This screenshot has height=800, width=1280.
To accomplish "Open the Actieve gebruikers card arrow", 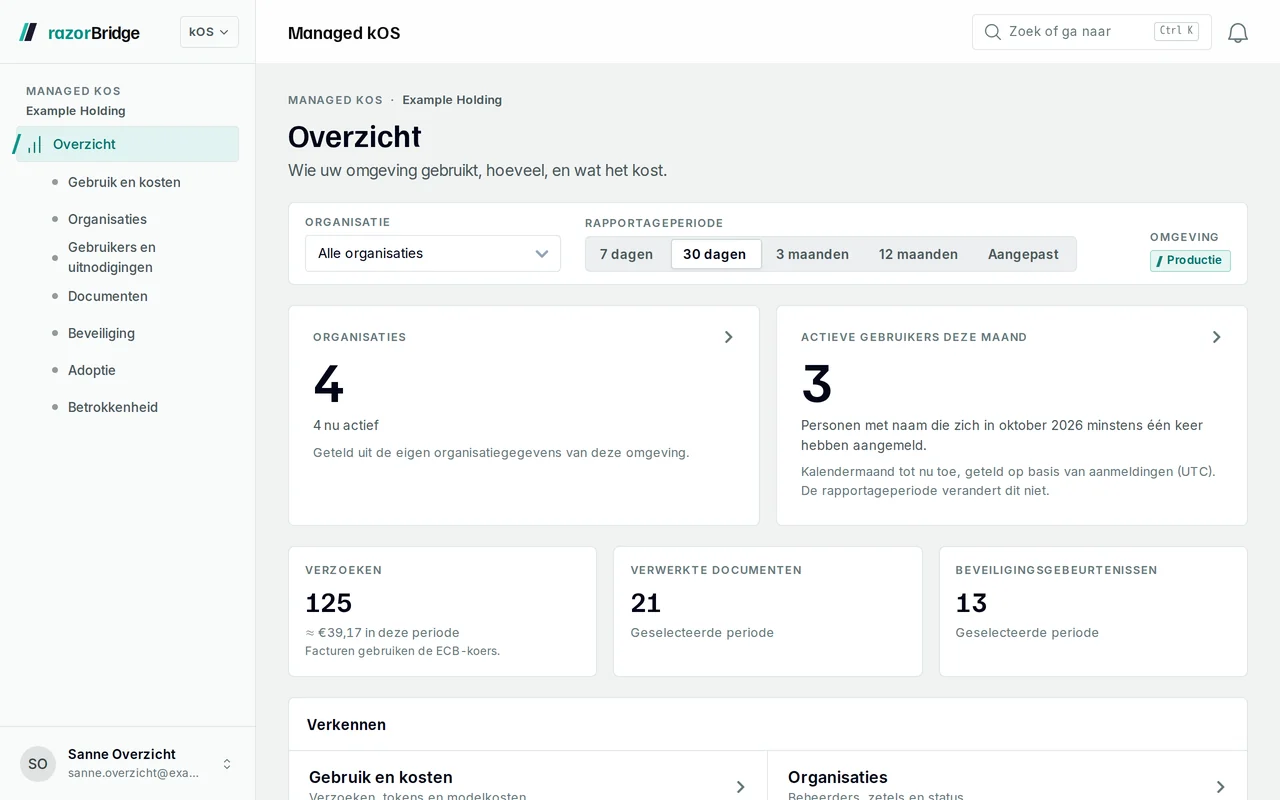I will pyautogui.click(x=1217, y=337).
